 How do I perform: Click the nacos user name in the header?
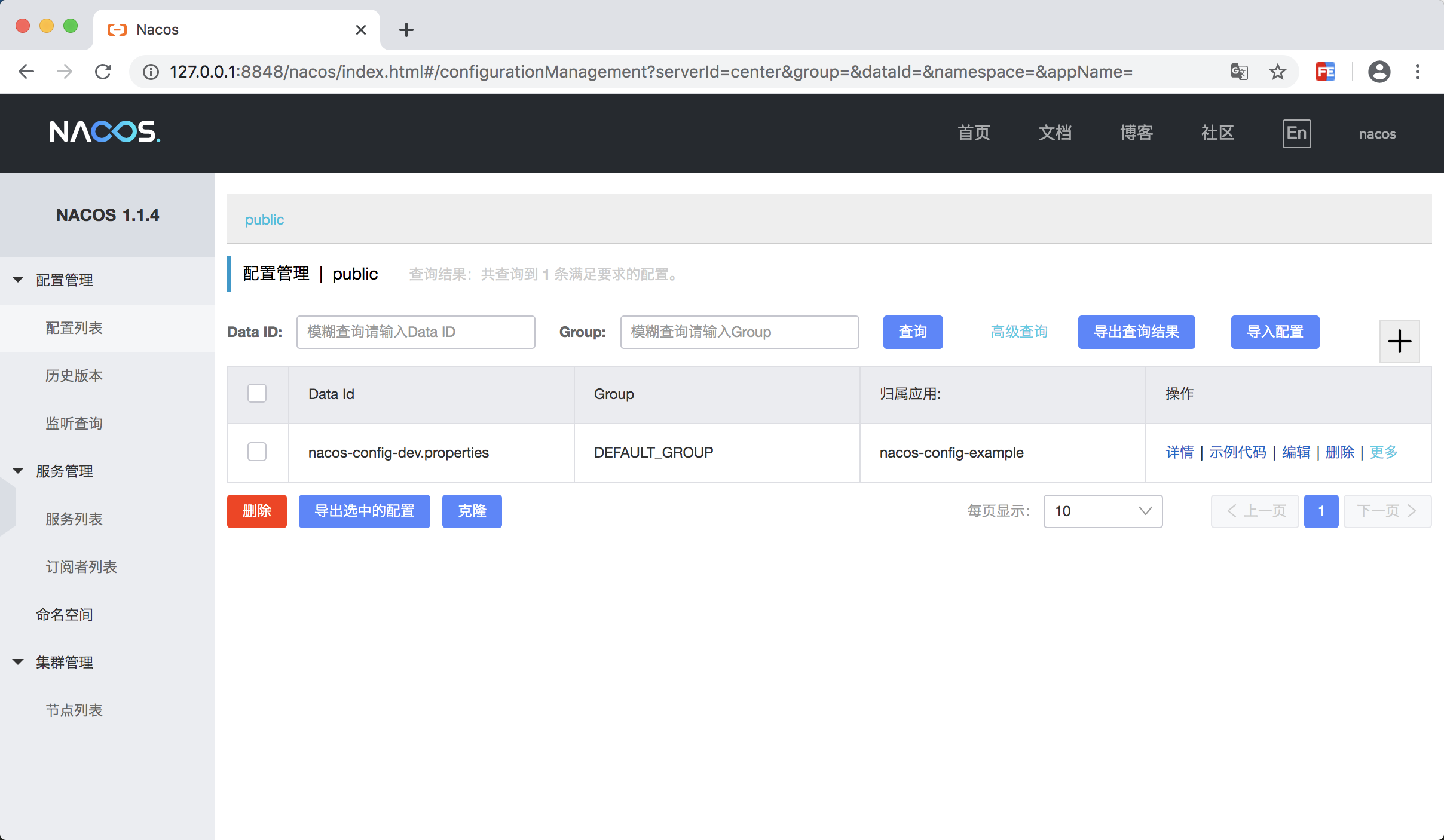1377,134
